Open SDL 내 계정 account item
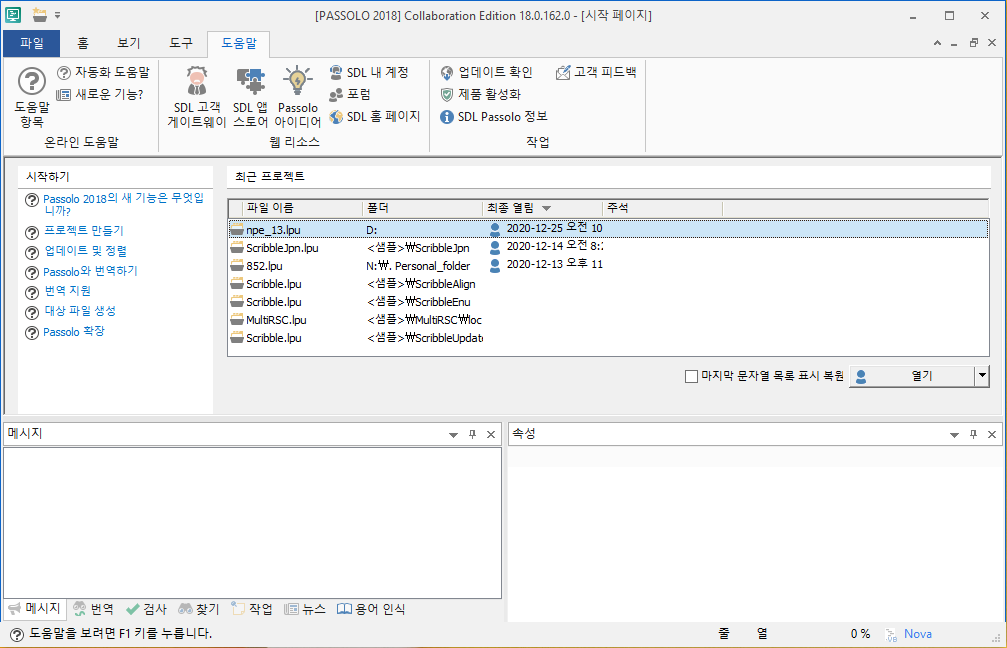This screenshot has width=1007, height=648. tap(369, 72)
